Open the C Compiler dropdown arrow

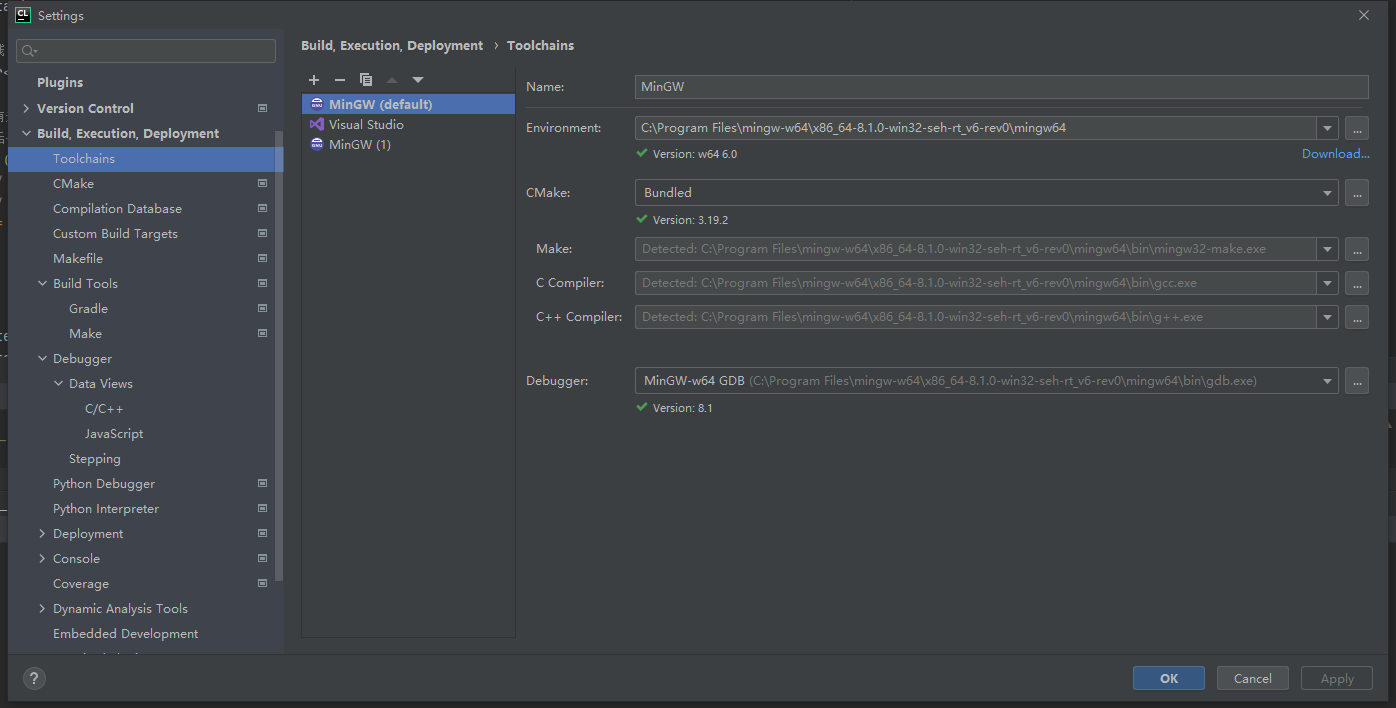point(1327,283)
